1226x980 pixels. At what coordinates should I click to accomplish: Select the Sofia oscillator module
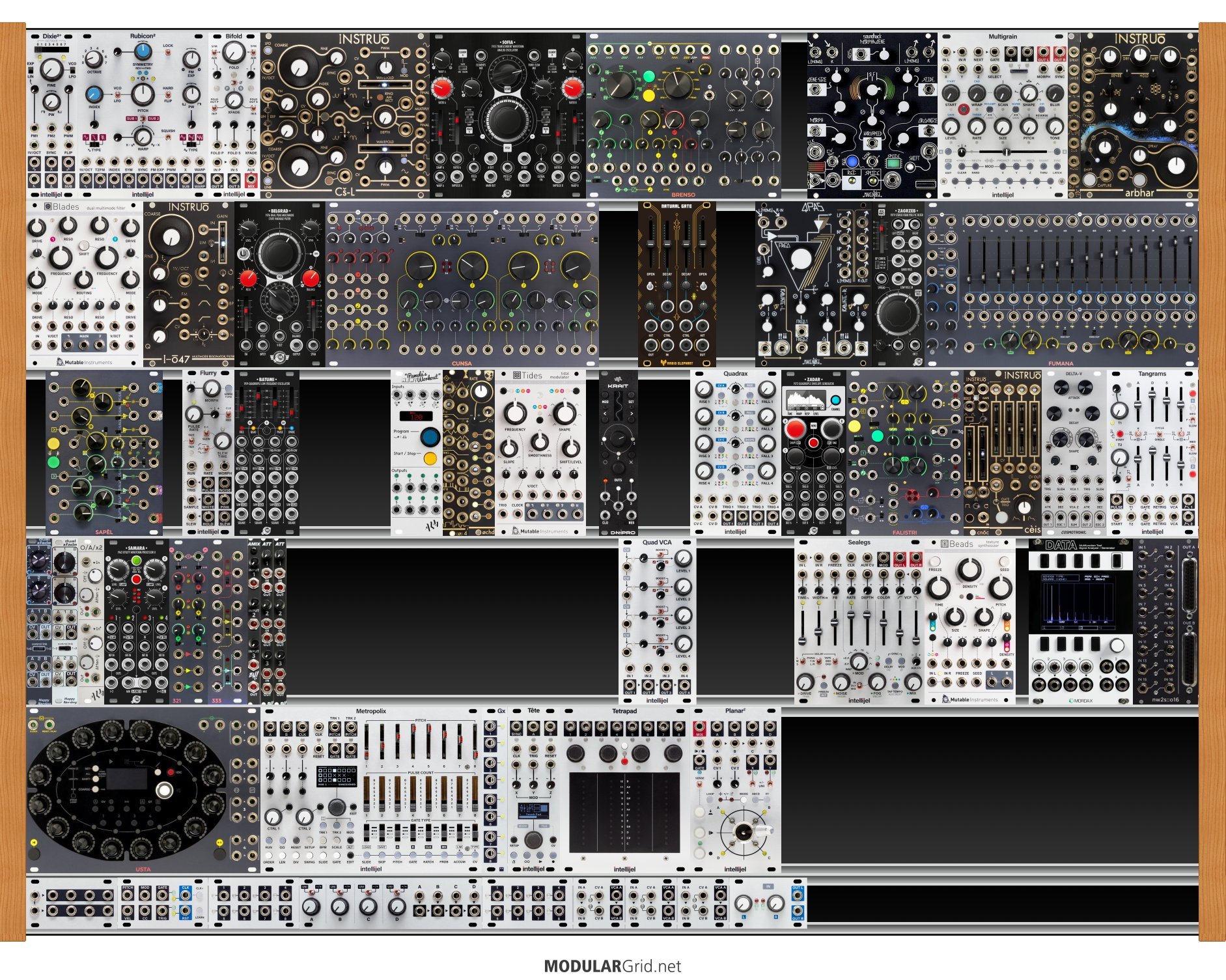point(508,115)
